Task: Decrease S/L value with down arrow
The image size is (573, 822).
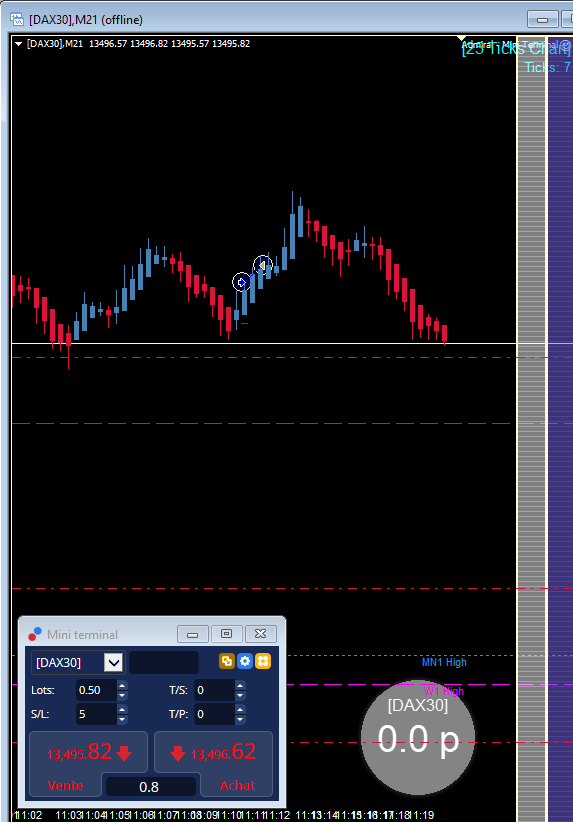Action: 122,719
